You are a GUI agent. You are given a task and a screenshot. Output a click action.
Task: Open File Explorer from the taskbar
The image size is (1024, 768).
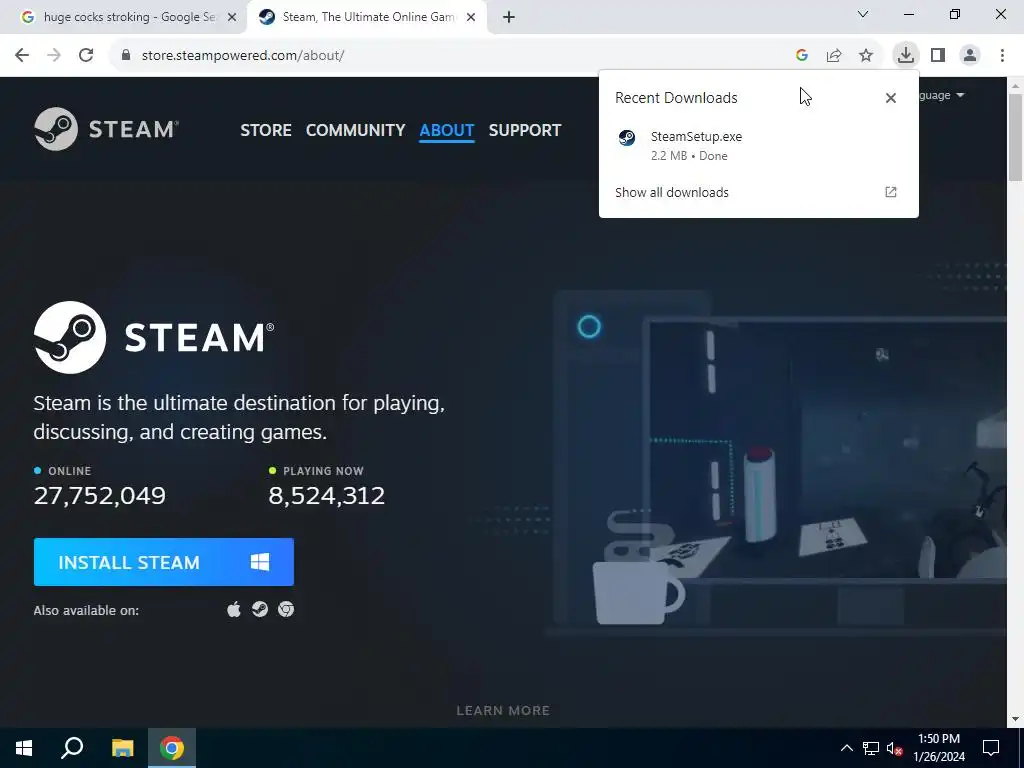tap(122, 748)
